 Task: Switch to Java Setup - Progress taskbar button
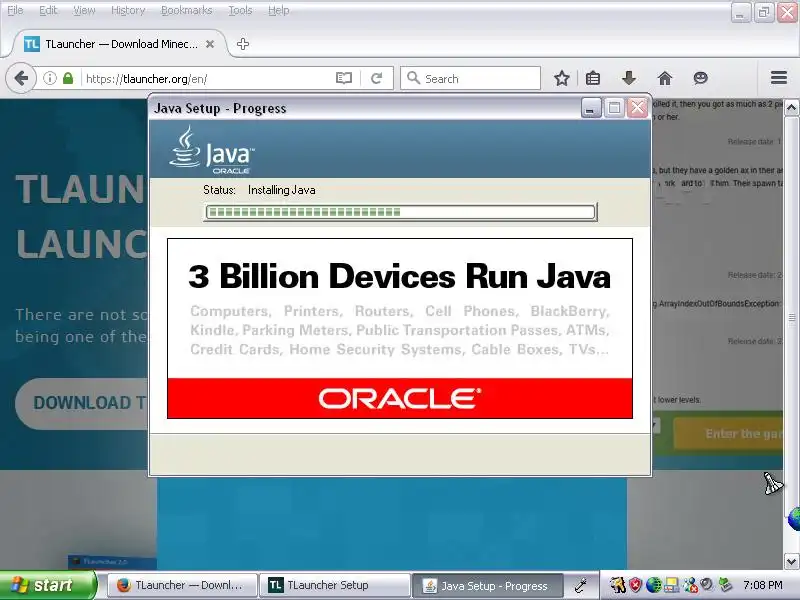(x=488, y=586)
